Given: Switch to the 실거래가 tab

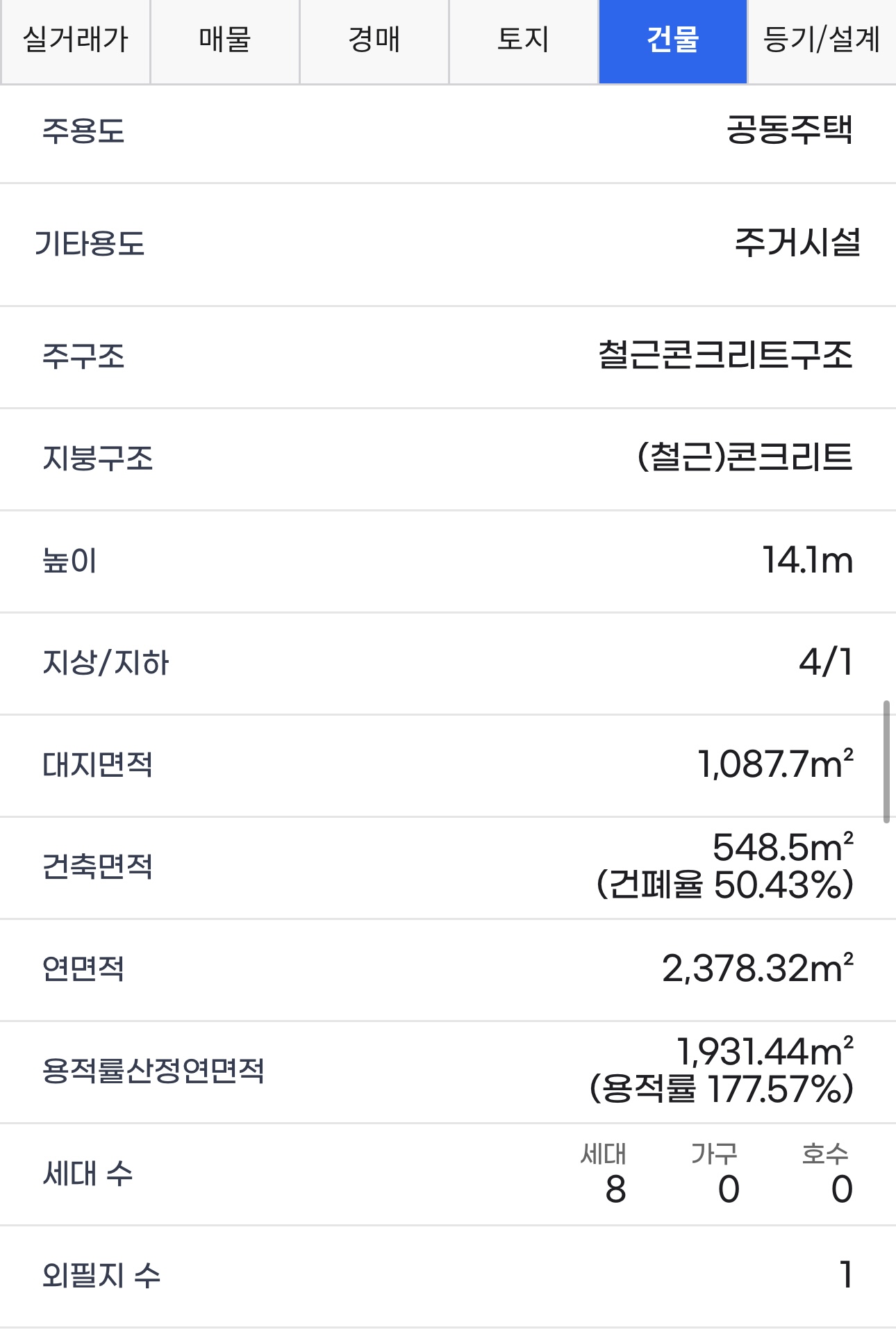Looking at the screenshot, I should point(75,40).
